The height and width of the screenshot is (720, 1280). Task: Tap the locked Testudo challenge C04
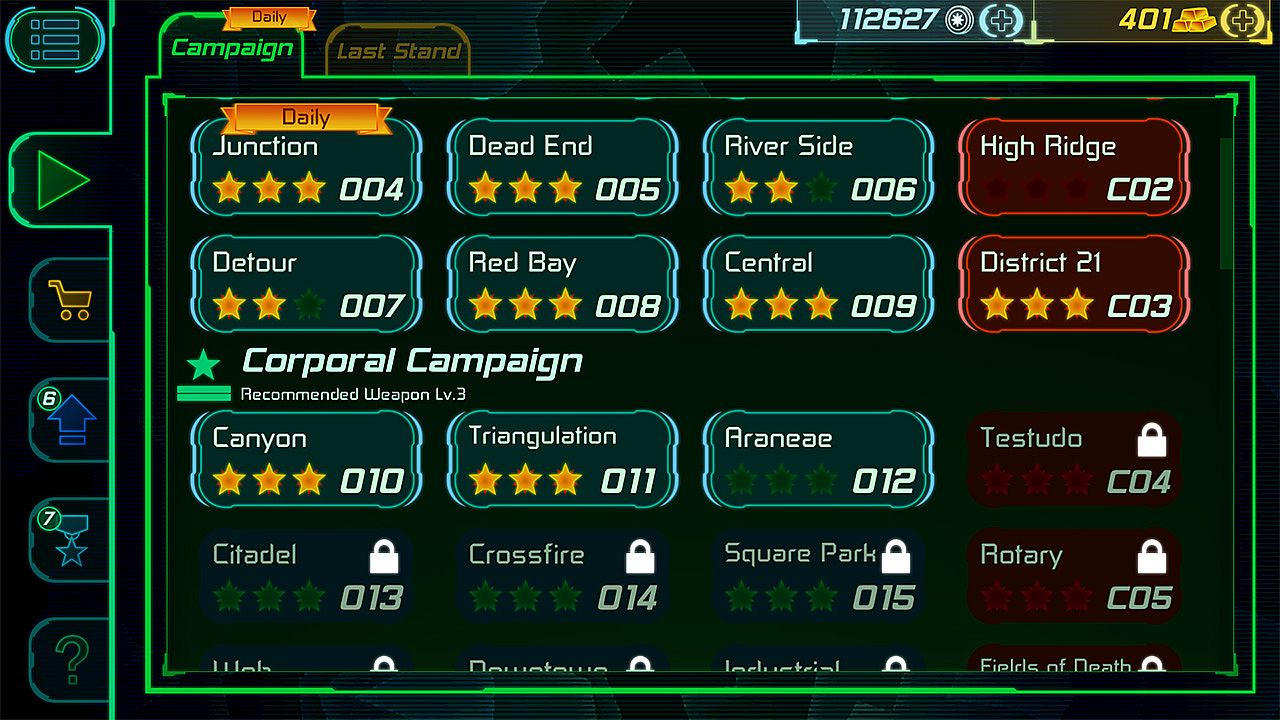(x=1074, y=459)
